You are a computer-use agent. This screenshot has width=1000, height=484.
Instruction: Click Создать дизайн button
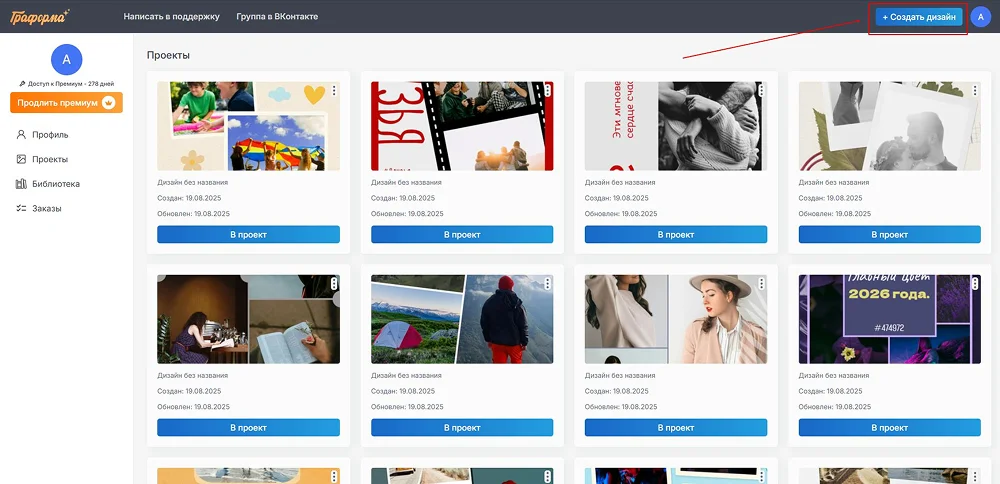click(x=918, y=17)
